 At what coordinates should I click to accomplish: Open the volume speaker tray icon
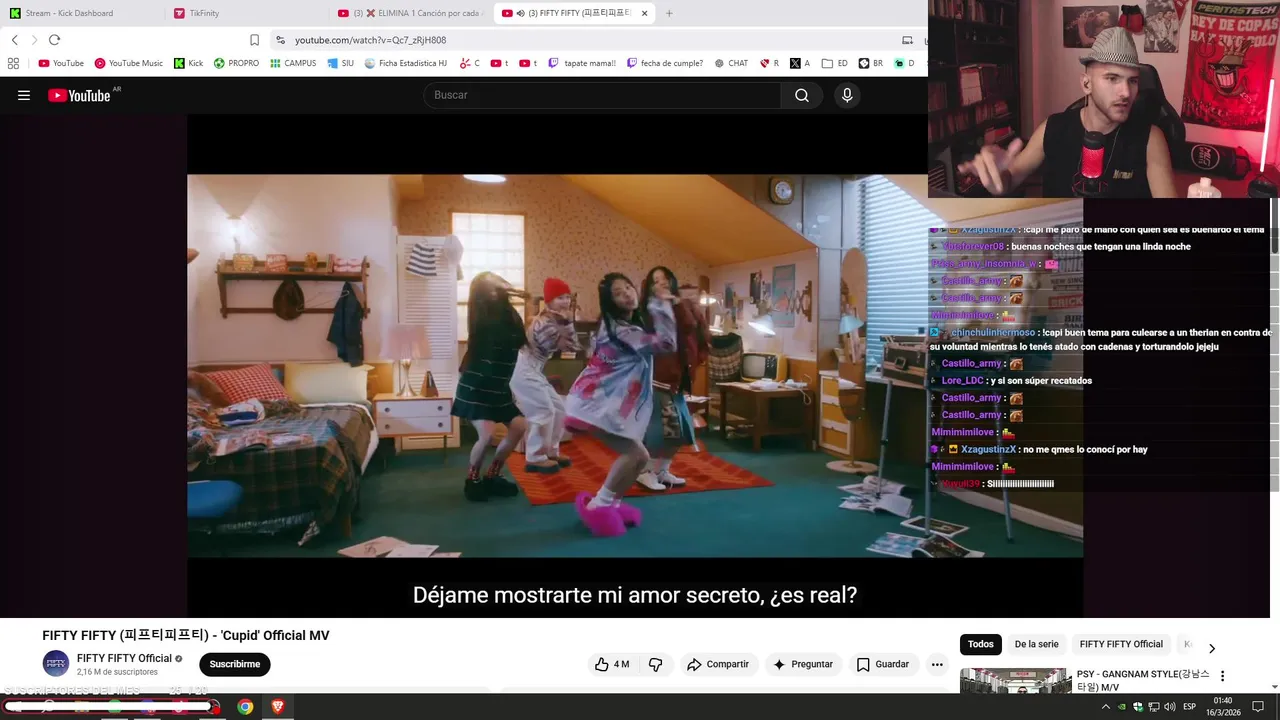coord(1169,707)
